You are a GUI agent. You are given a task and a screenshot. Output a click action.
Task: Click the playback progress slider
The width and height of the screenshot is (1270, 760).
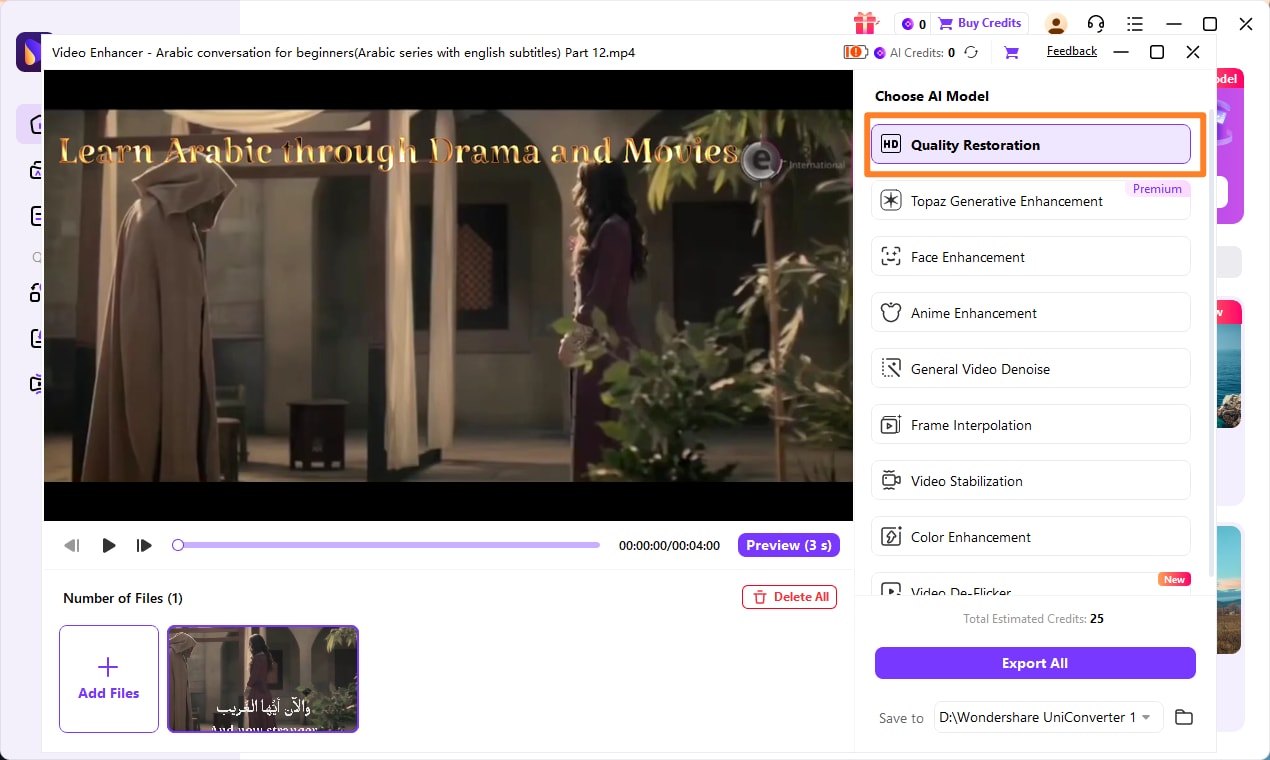tap(386, 545)
